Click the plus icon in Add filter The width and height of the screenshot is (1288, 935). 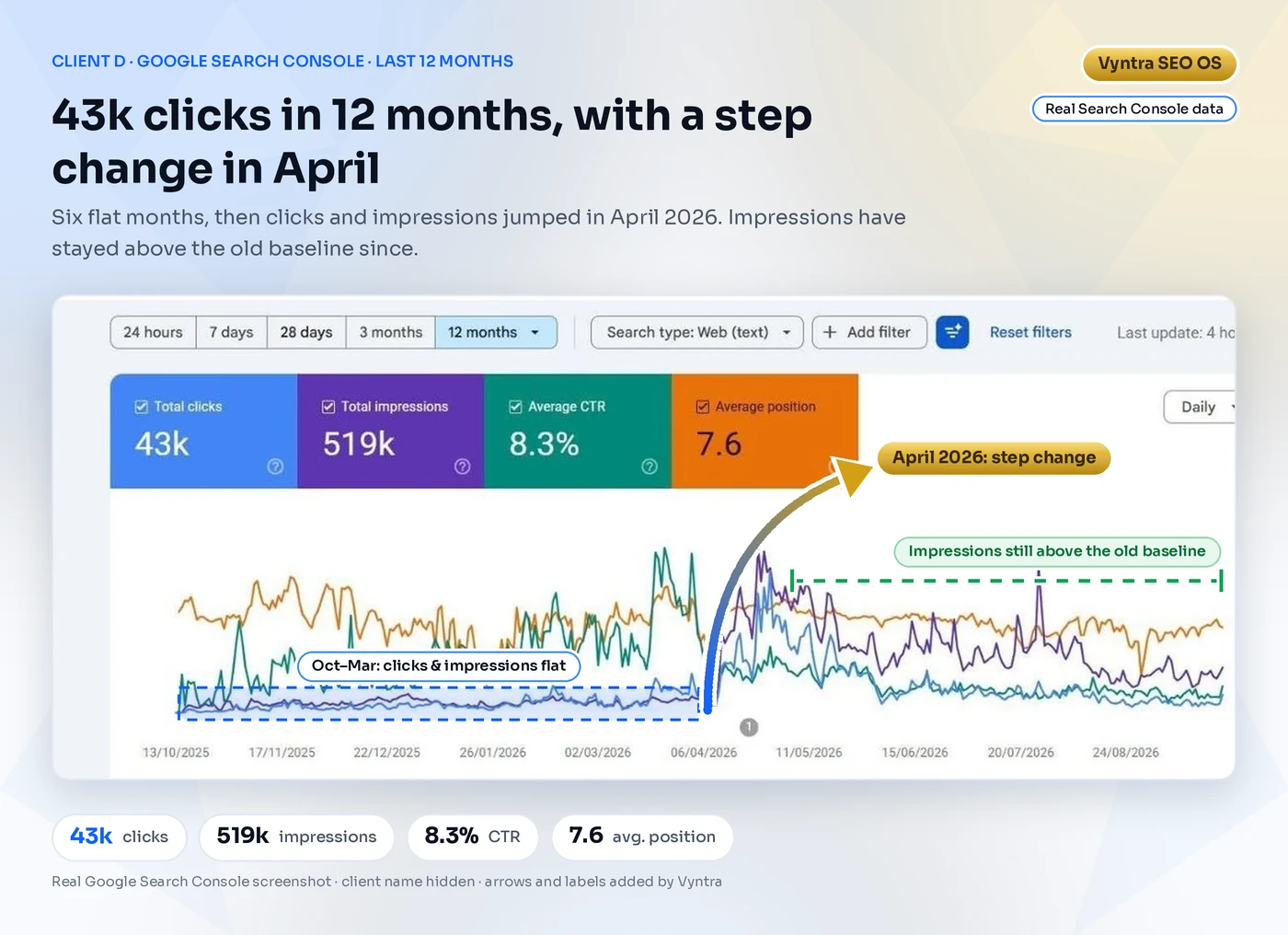pyautogui.click(x=830, y=332)
